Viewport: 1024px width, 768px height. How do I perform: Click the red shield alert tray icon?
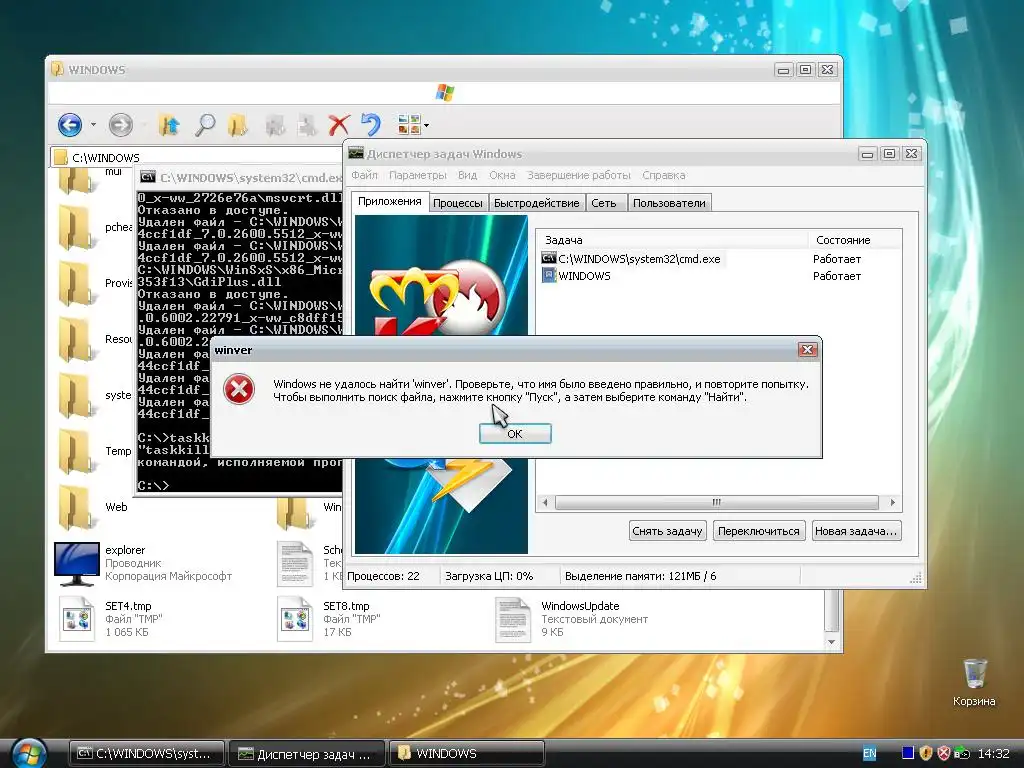point(944,753)
